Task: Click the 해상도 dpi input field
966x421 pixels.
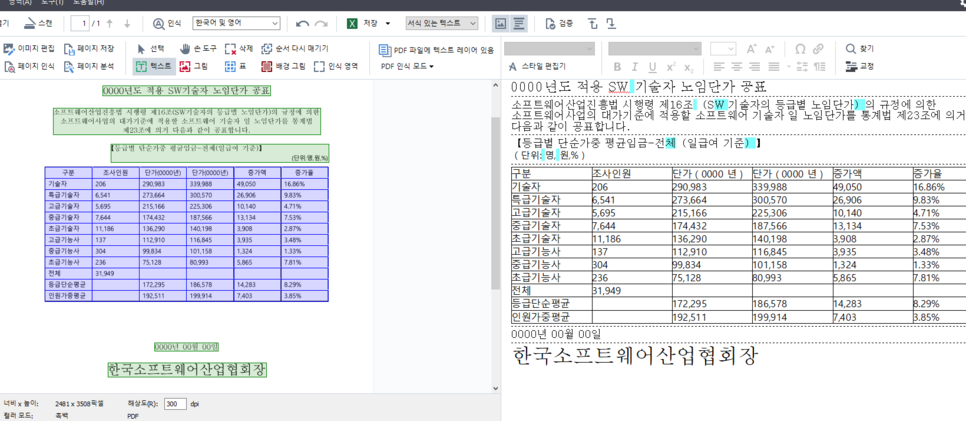Action: click(176, 404)
